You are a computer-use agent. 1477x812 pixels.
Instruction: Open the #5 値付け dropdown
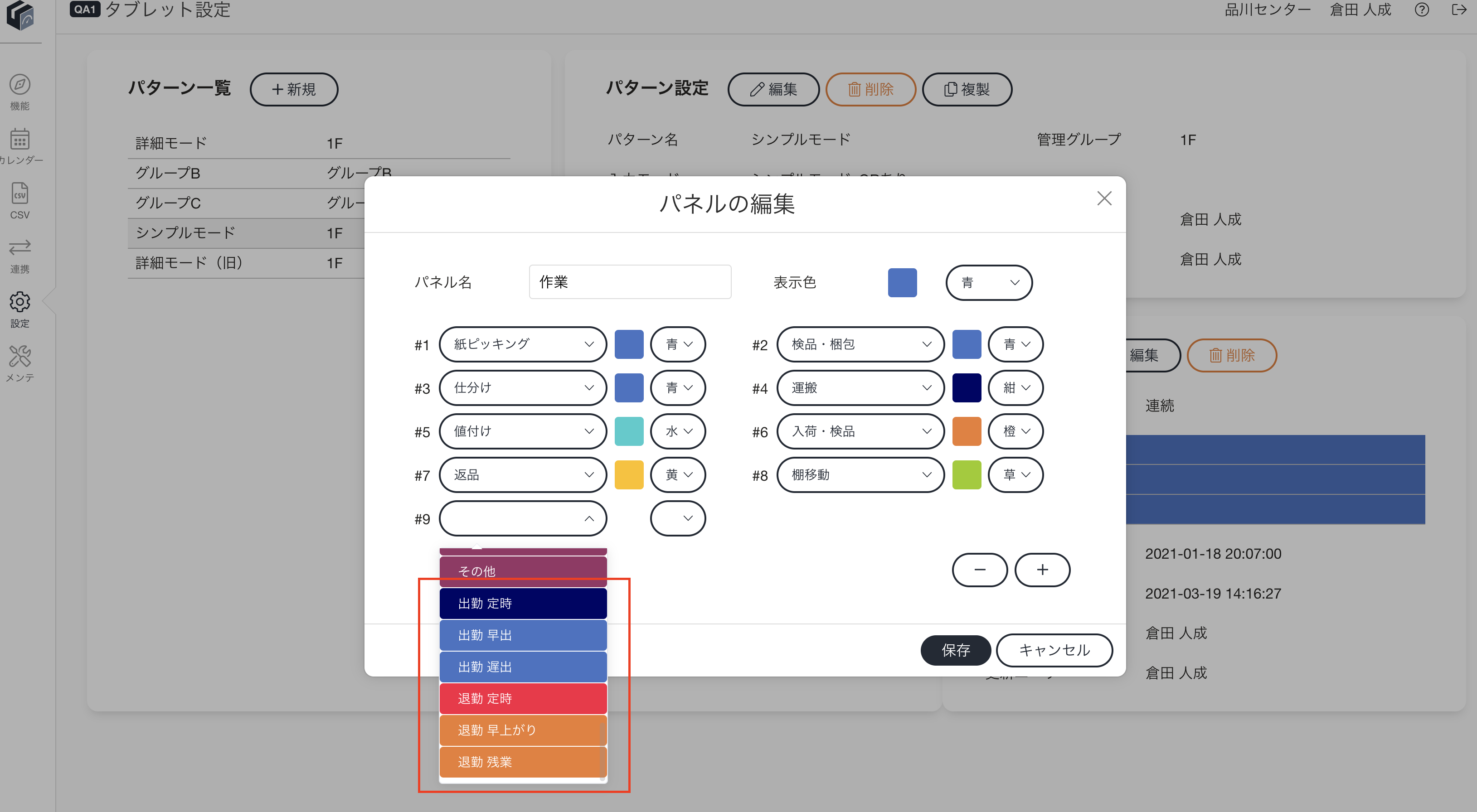click(522, 431)
